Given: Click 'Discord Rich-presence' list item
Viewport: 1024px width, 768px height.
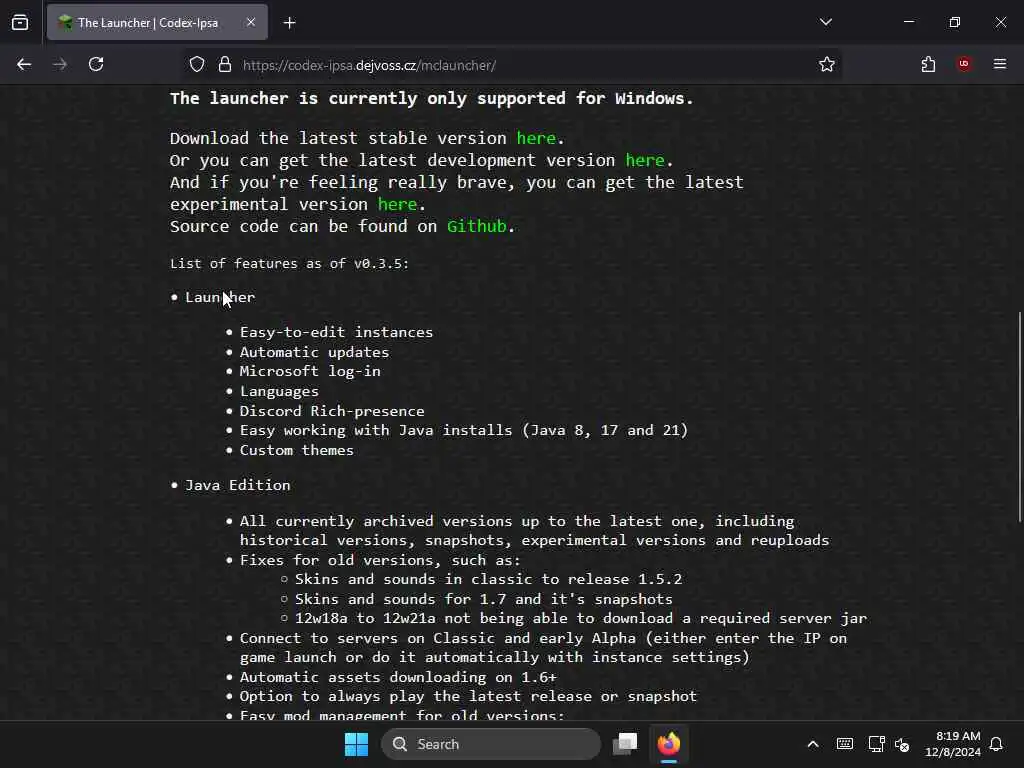Looking at the screenshot, I should click(332, 411).
